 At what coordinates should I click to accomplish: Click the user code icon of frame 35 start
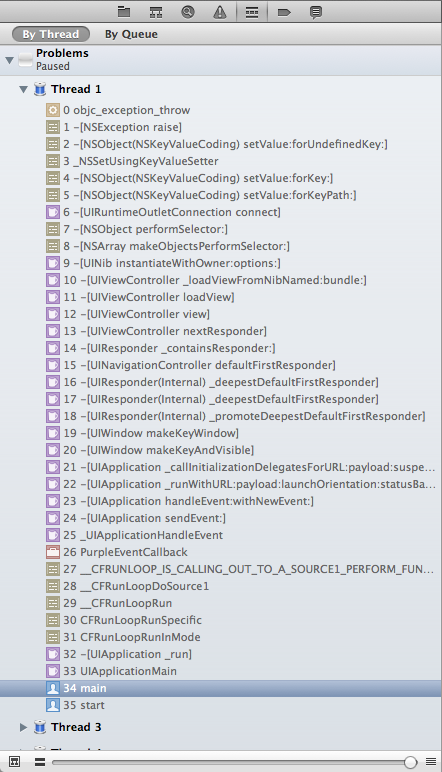[x=53, y=705]
